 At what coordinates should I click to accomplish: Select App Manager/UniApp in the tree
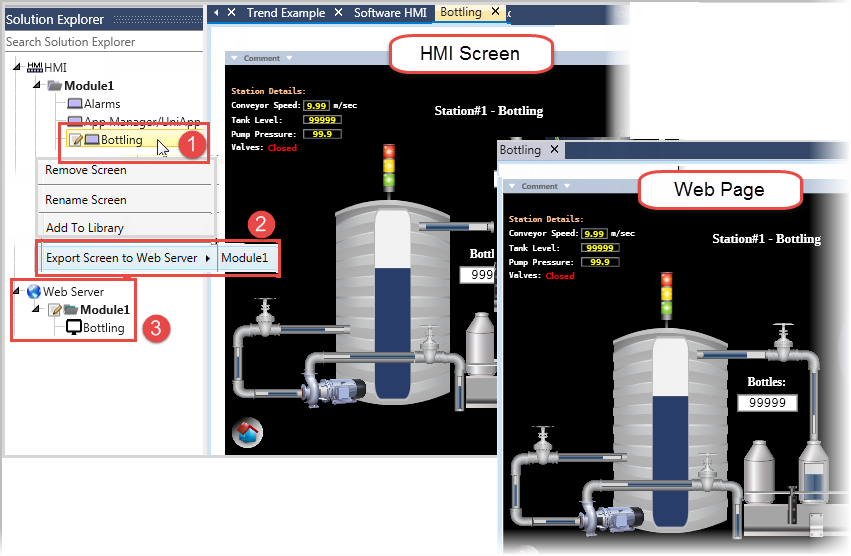(x=142, y=121)
